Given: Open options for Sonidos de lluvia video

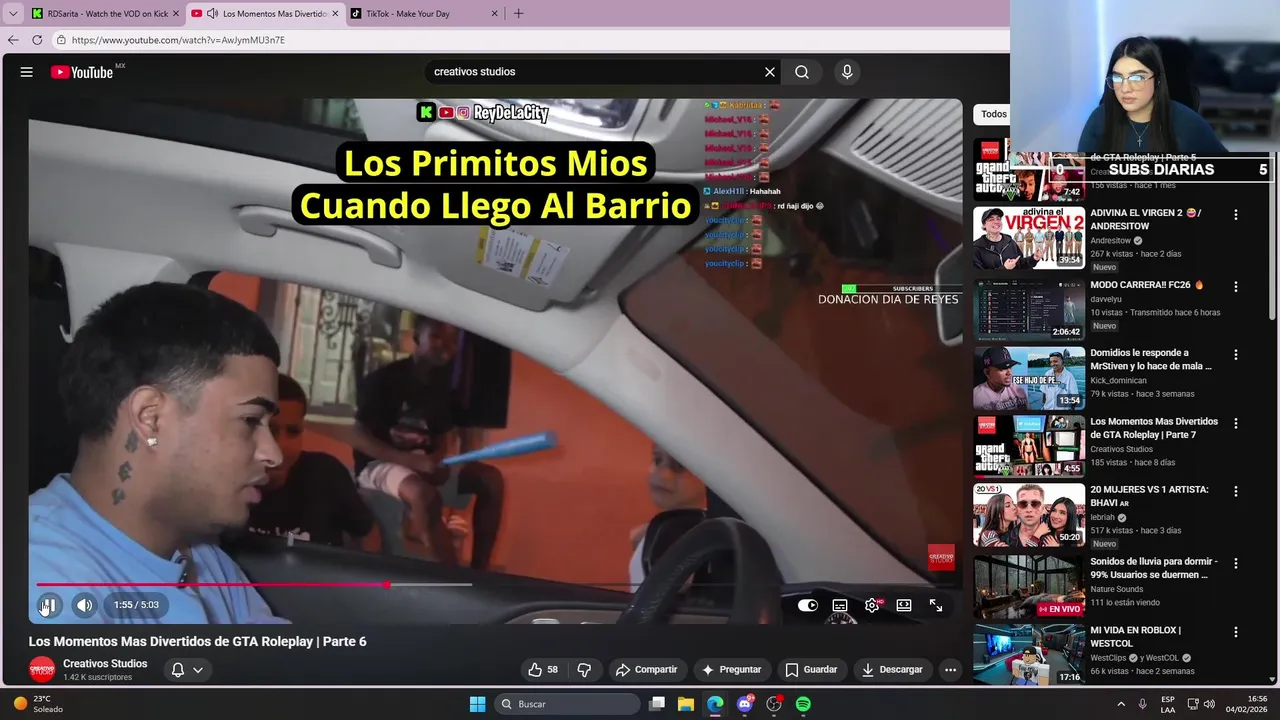Looking at the screenshot, I should coord(1236,563).
